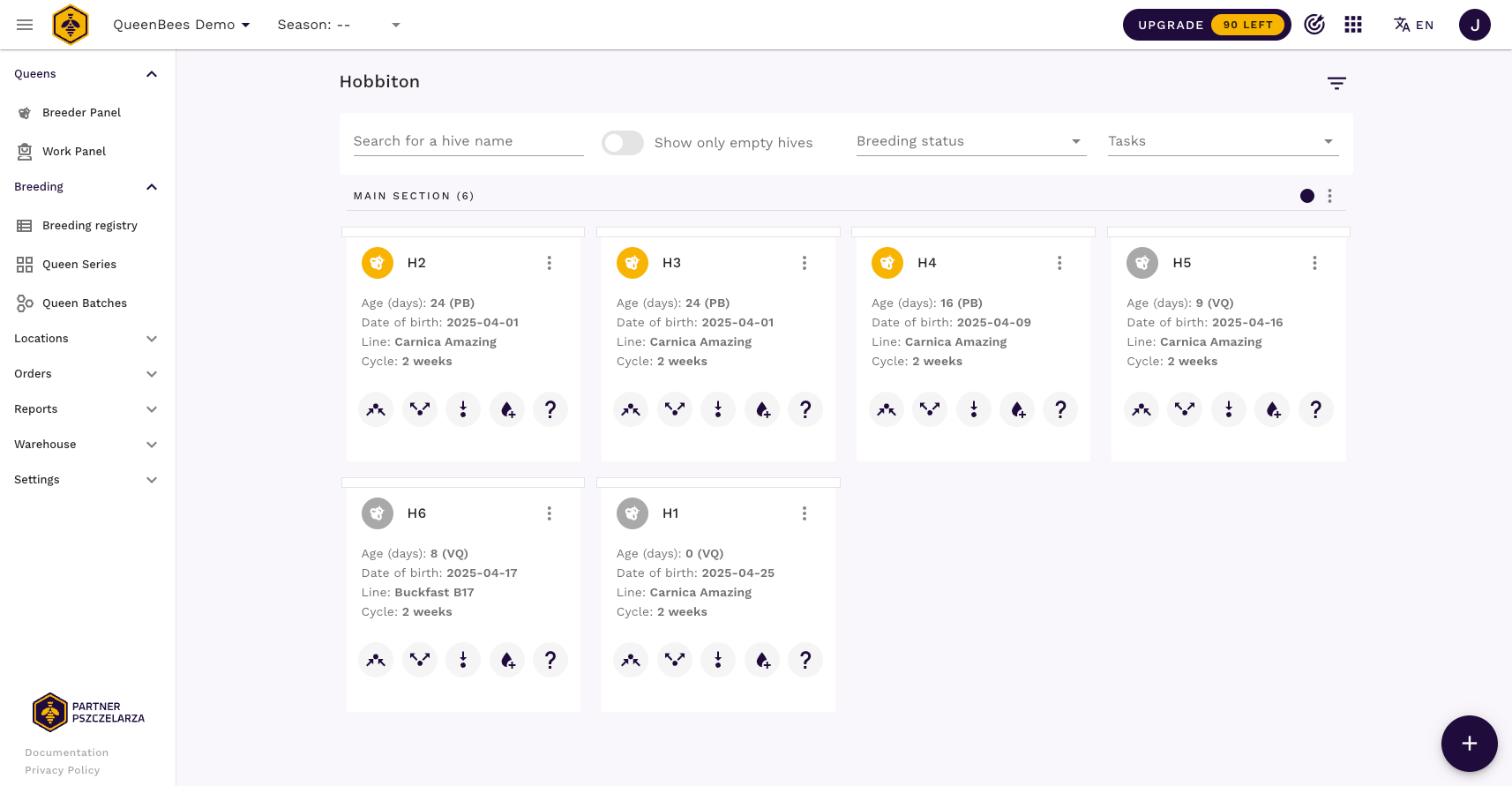Click the floating plus add button
Screen dimensions: 1512x786
point(1469,744)
